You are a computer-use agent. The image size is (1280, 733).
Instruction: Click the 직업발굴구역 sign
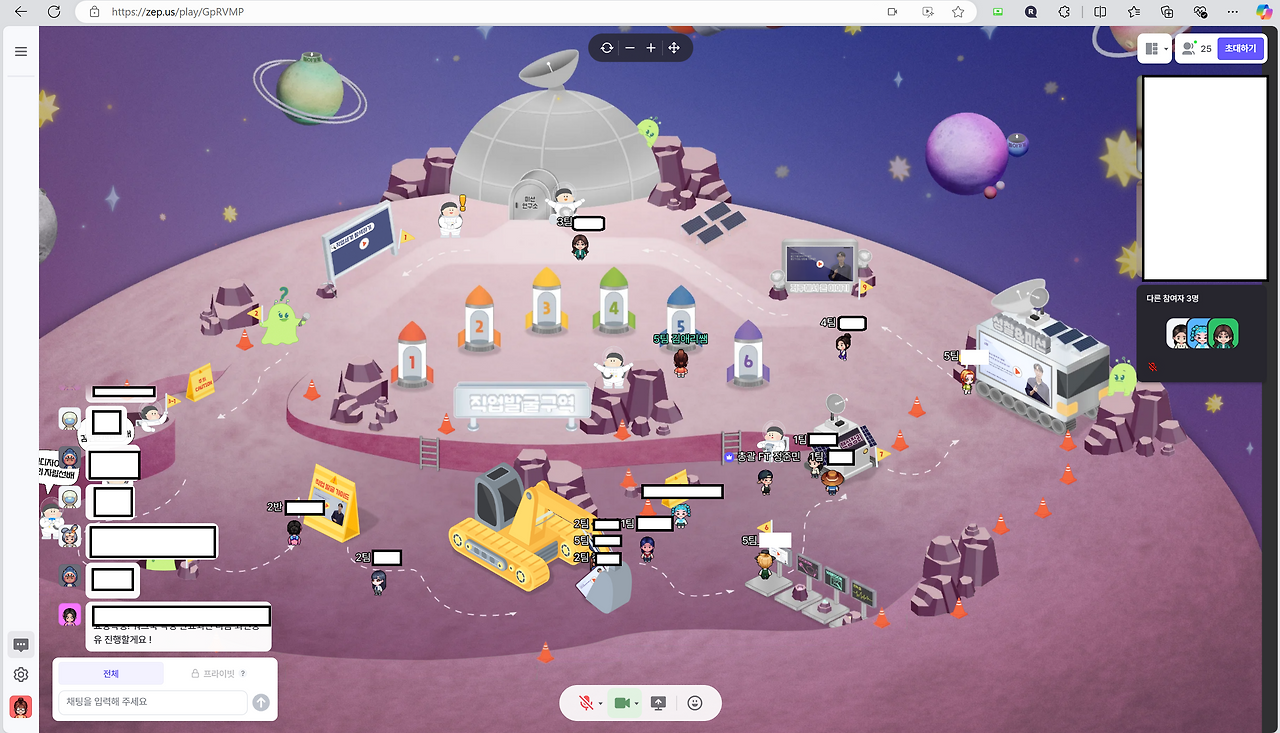click(x=522, y=402)
